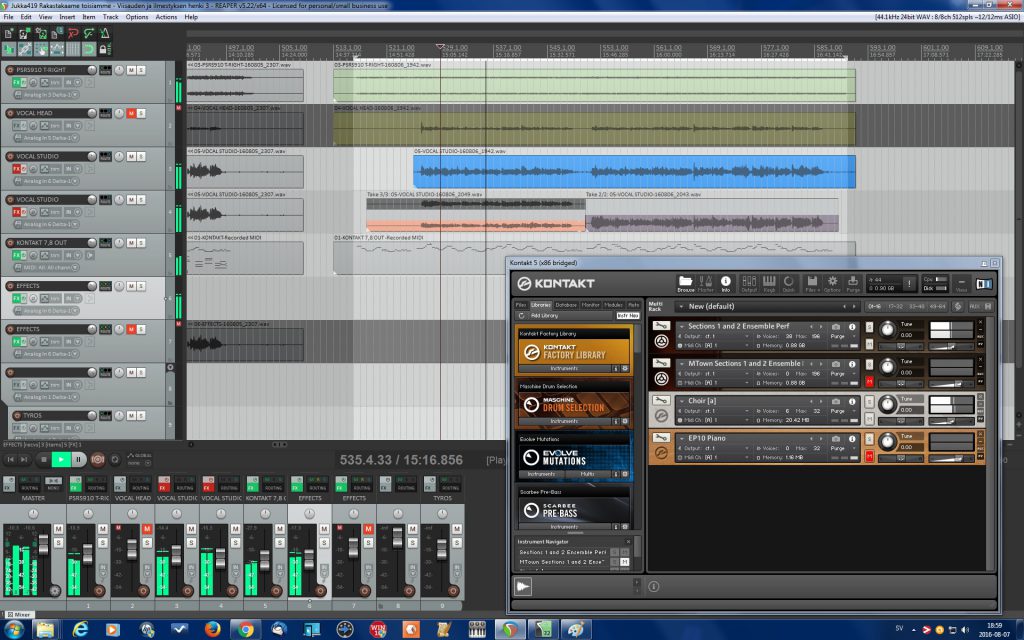This screenshot has width=1024, height=640.
Task: Click the Mixer tab at the bottom
Action: point(19,615)
